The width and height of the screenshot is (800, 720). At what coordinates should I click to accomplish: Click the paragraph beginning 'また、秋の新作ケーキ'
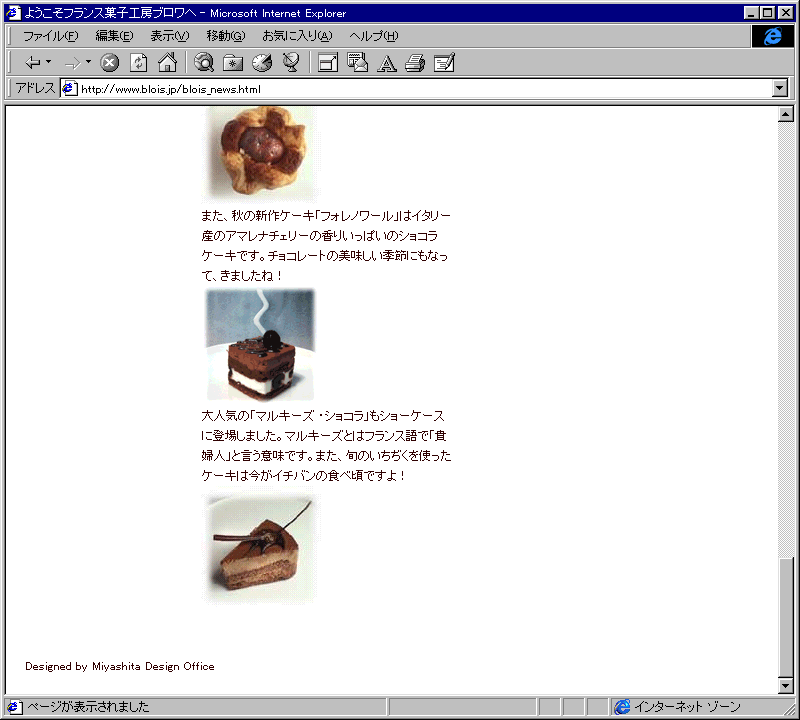[326, 245]
